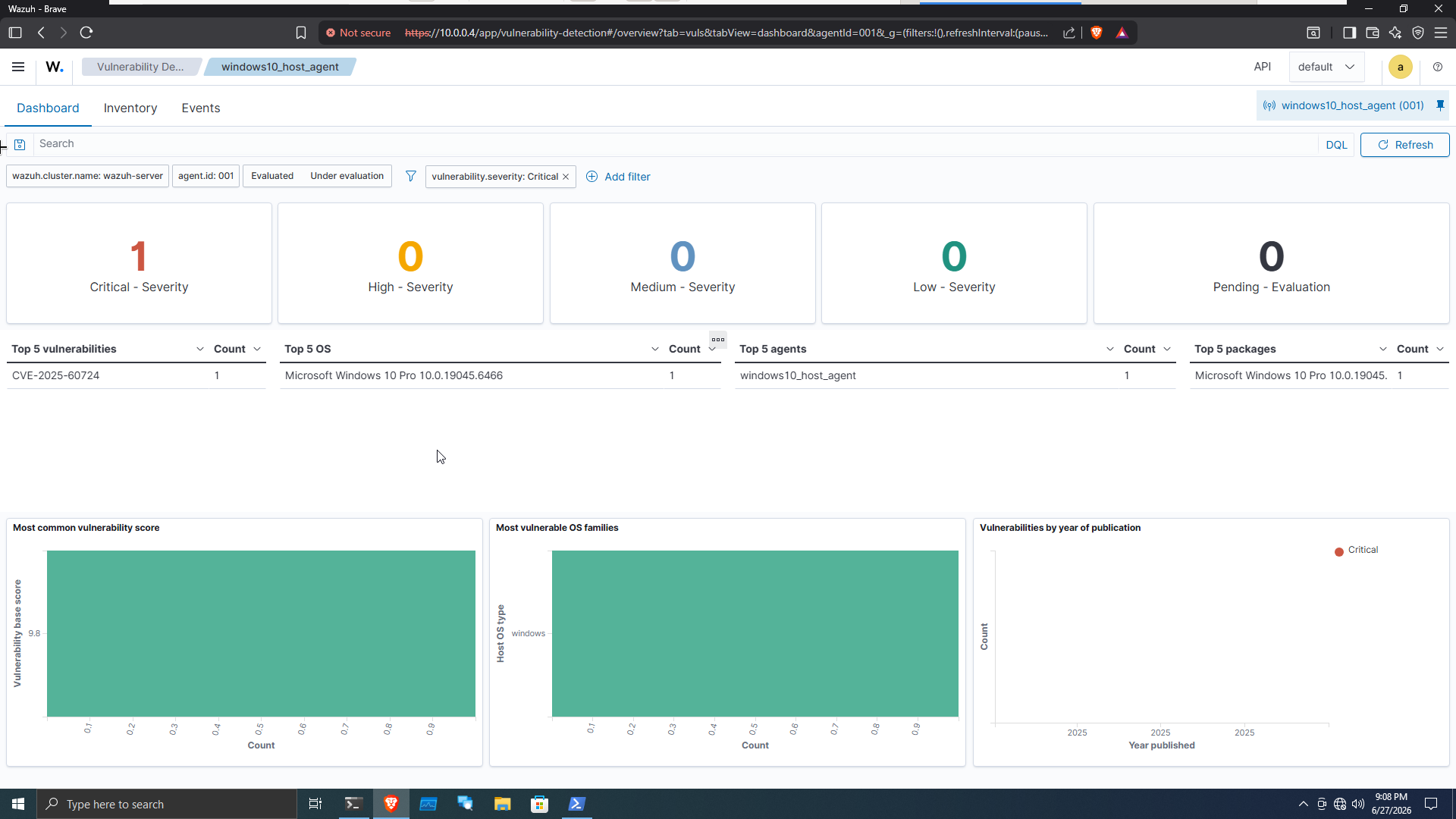Expand Top 5 vulnerabilities column options
Screen dimensions: 1456x819
[x=200, y=349]
